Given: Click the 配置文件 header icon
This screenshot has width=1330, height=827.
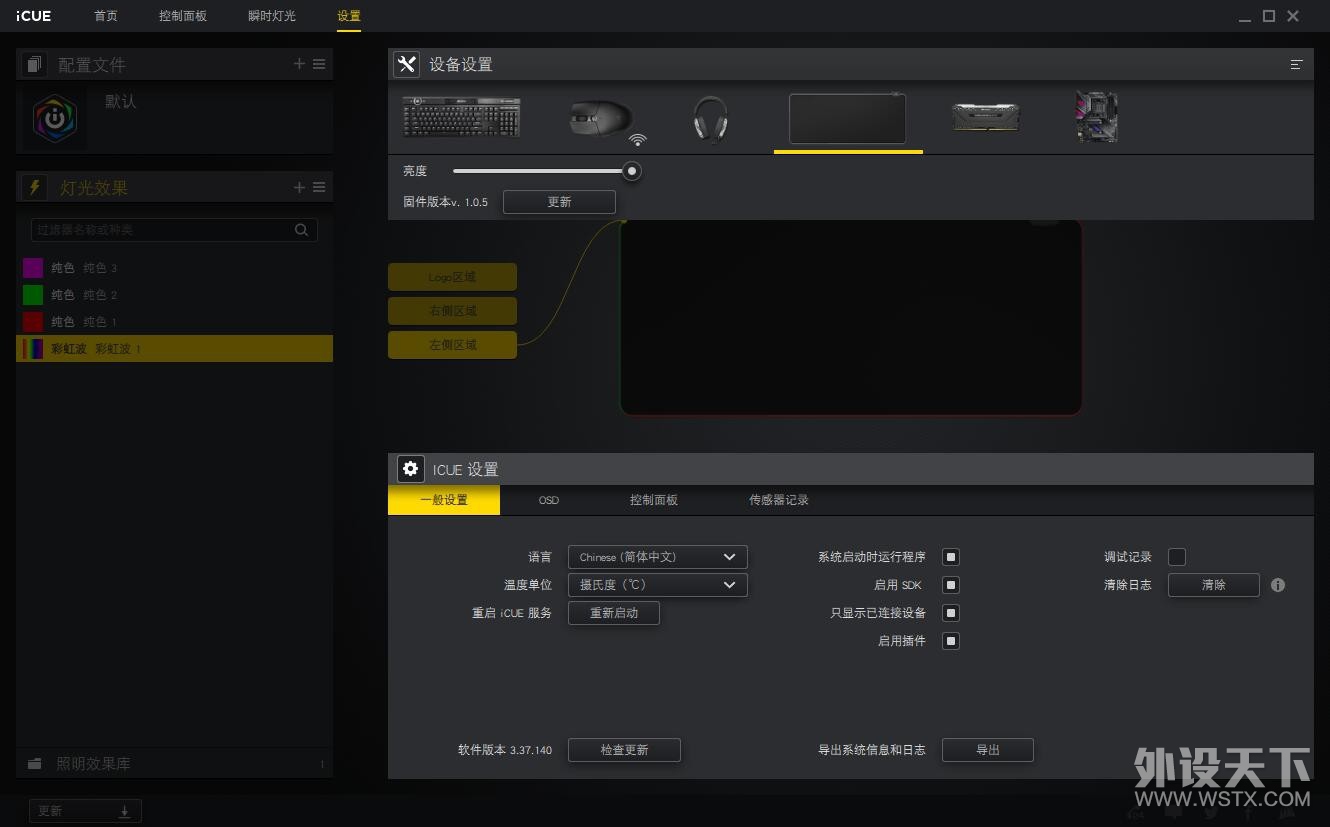Looking at the screenshot, I should (x=34, y=64).
